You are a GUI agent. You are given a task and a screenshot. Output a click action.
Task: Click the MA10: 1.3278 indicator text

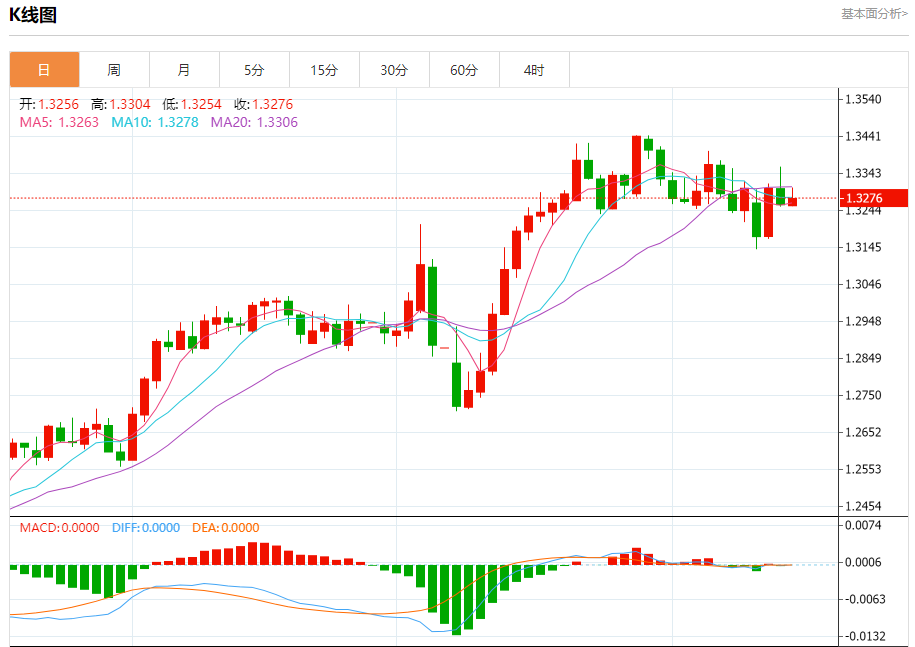(155, 122)
